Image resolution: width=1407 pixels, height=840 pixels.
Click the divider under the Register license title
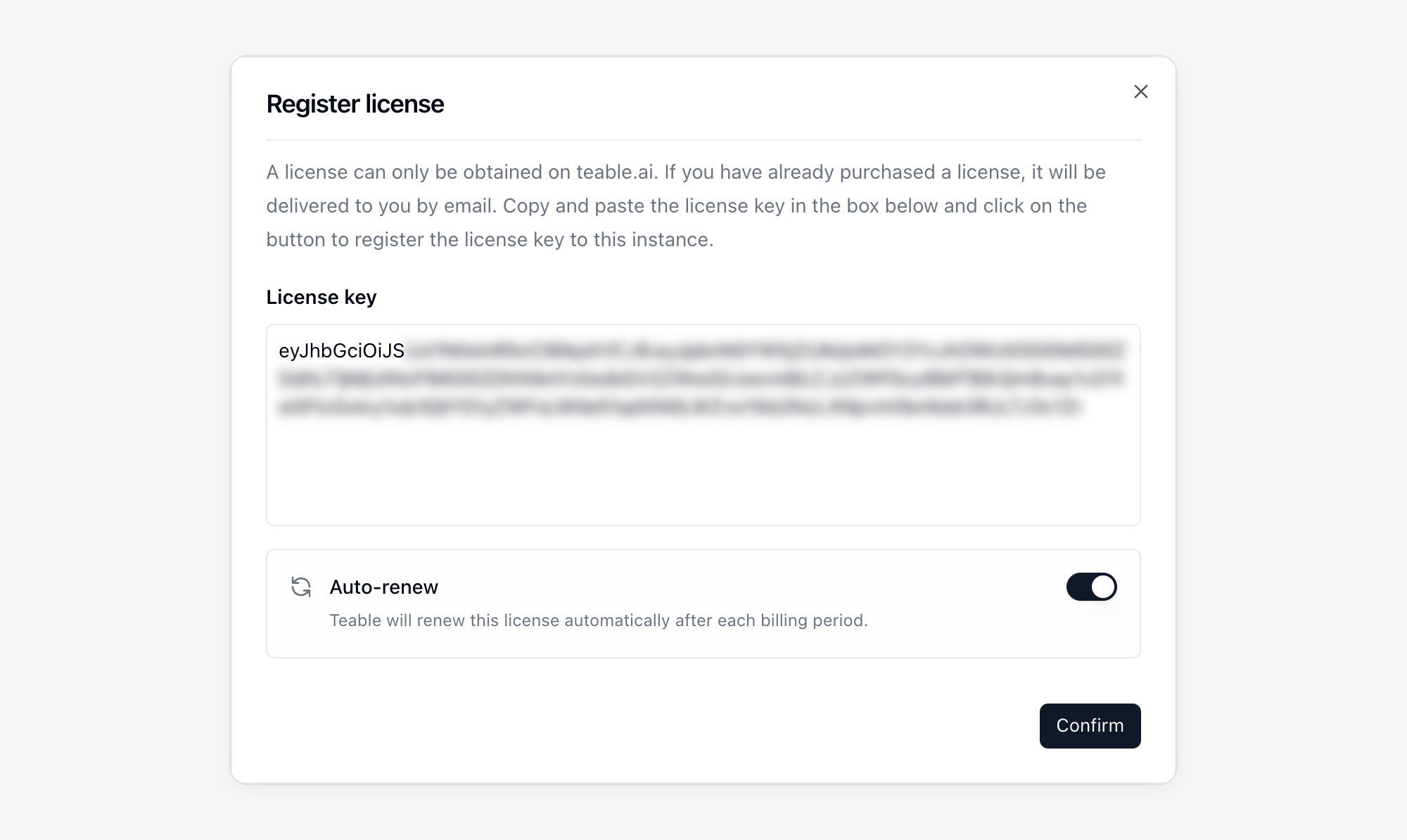coord(703,140)
